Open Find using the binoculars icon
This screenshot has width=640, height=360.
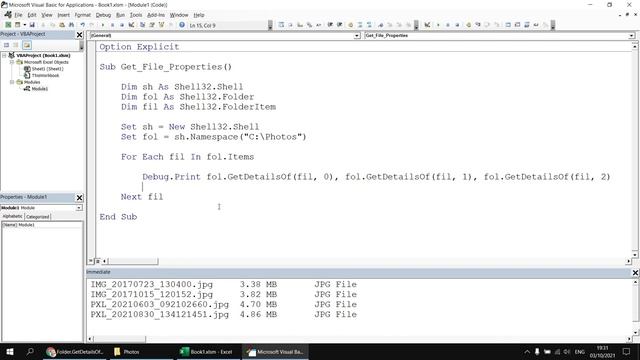point(71,25)
